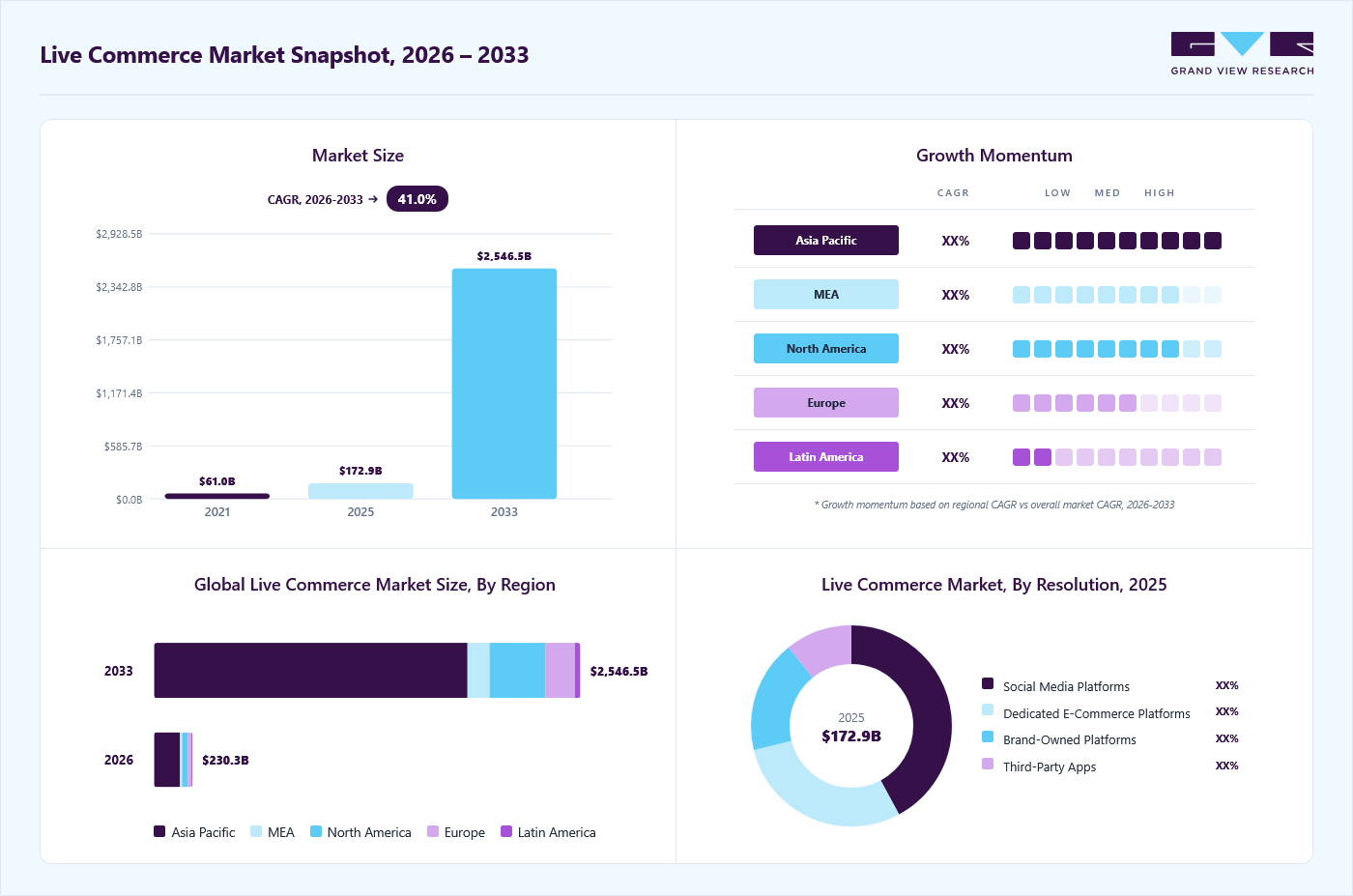Click the blue Brand-Owned Platforms donut slice
This screenshot has height=896, width=1353.
click(x=776, y=698)
